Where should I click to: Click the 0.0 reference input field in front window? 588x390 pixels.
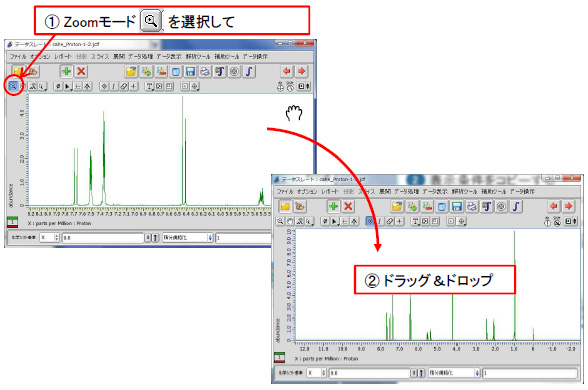(369, 373)
